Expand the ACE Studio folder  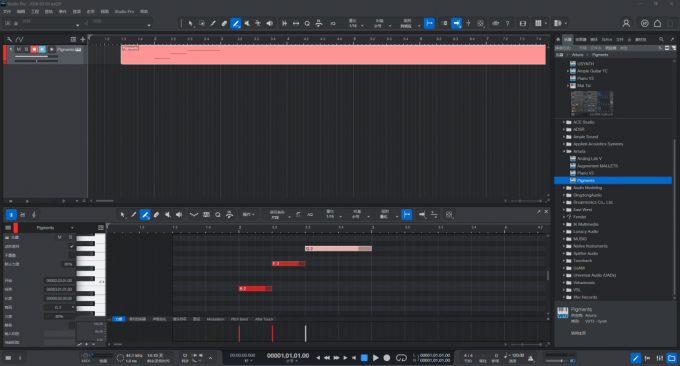[x=564, y=122]
